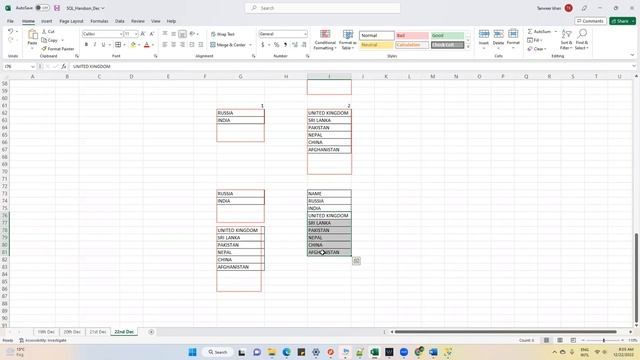This screenshot has width=640, height=360.
Task: Open Sort & Filter menu
Action: 567,40
